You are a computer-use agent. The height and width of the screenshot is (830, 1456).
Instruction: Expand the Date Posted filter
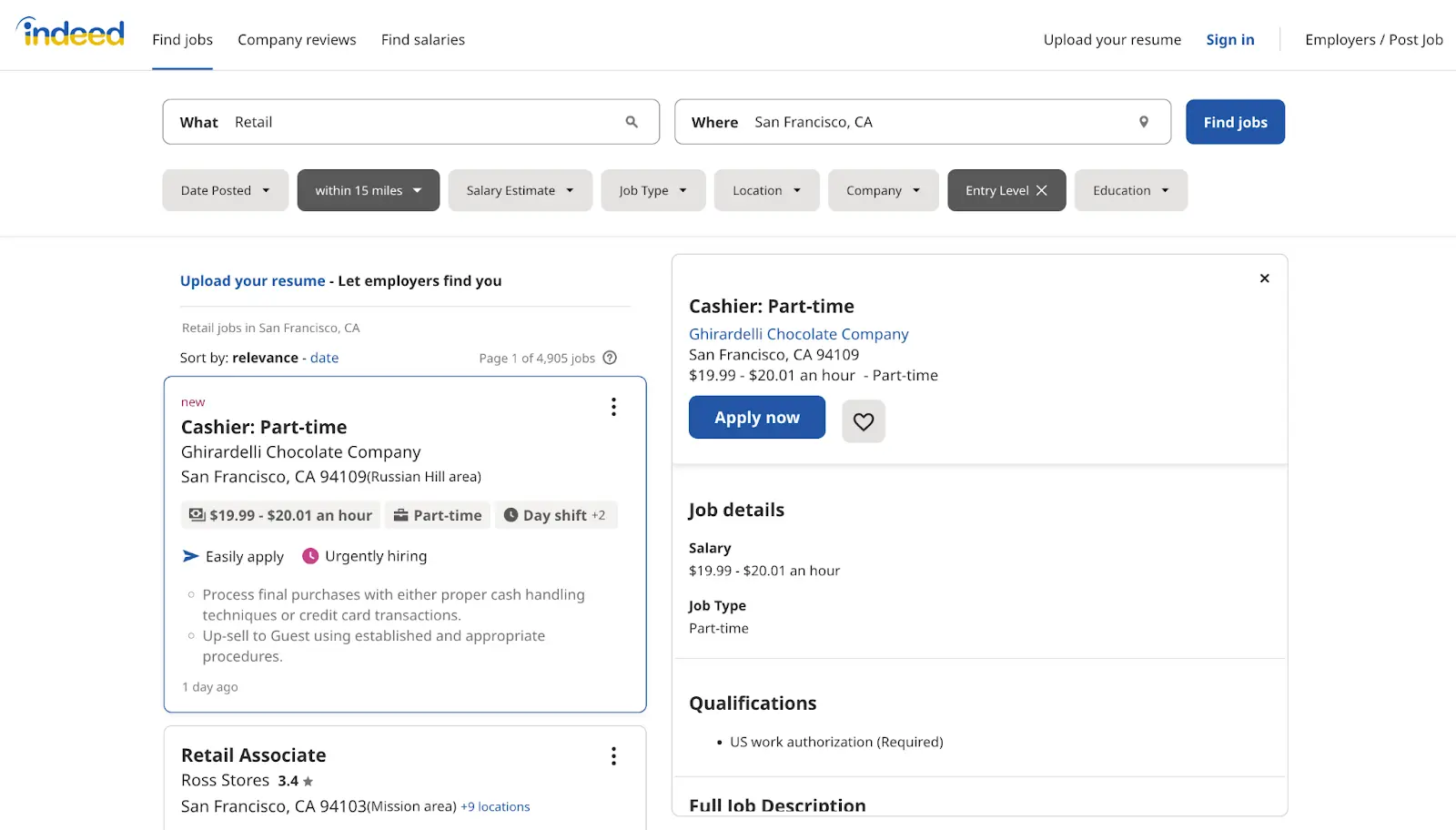[x=225, y=190]
